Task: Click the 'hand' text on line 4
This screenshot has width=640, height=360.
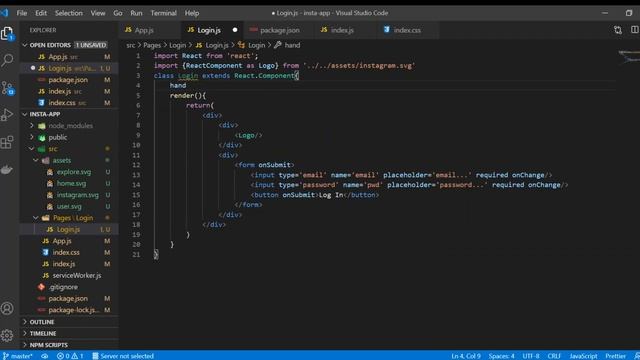Action: (178, 85)
